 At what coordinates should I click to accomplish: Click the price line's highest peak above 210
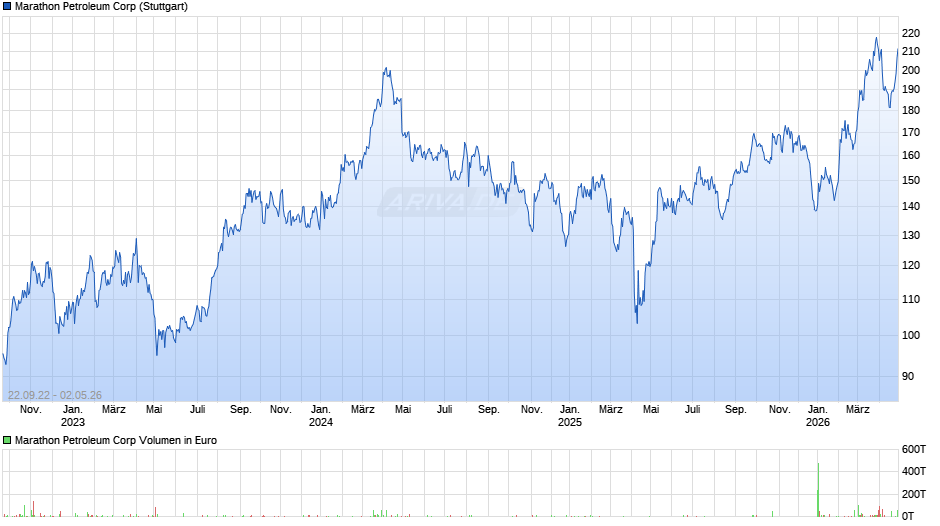pyautogui.click(x=876, y=38)
